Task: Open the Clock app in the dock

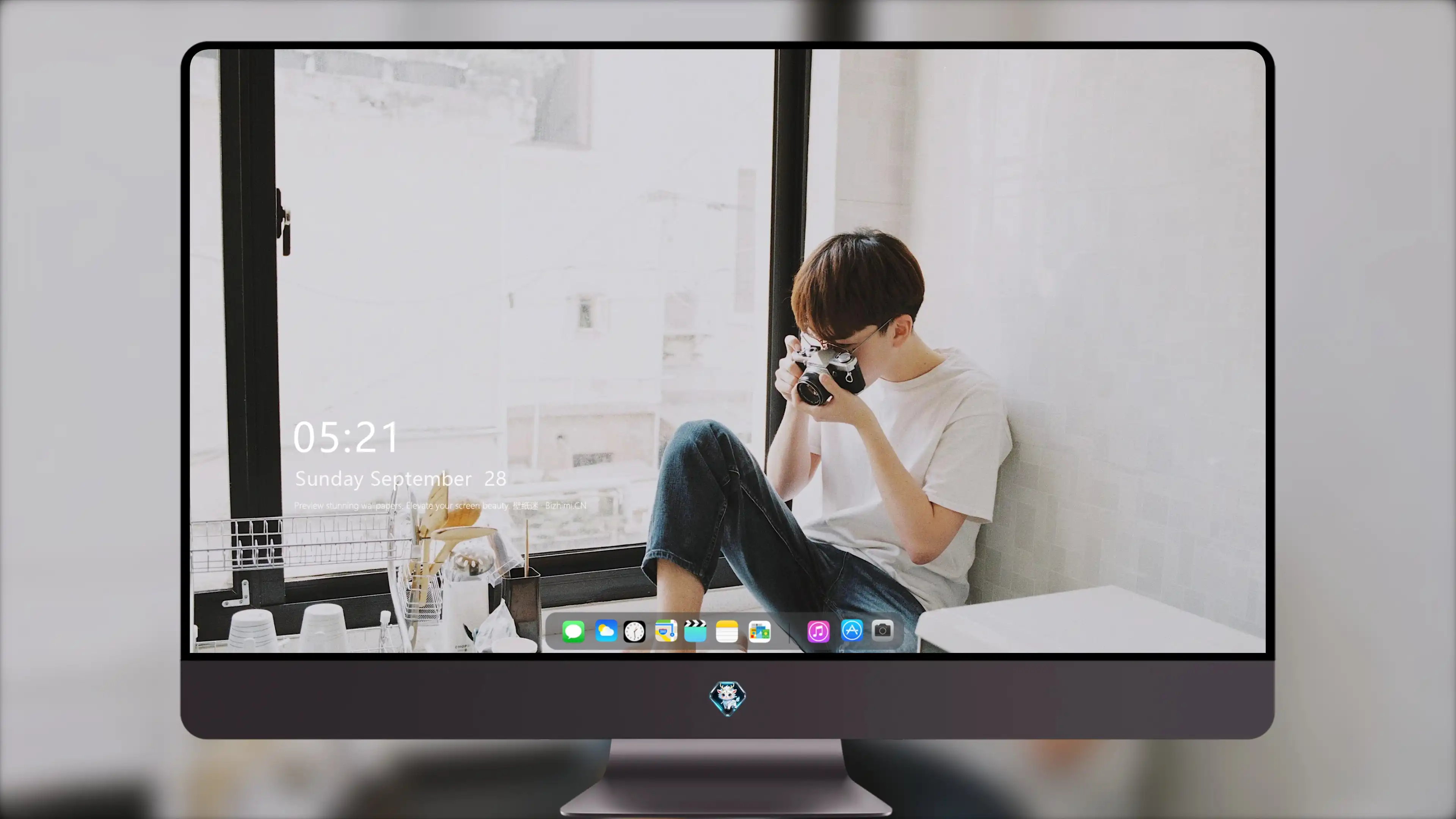Action: (634, 631)
